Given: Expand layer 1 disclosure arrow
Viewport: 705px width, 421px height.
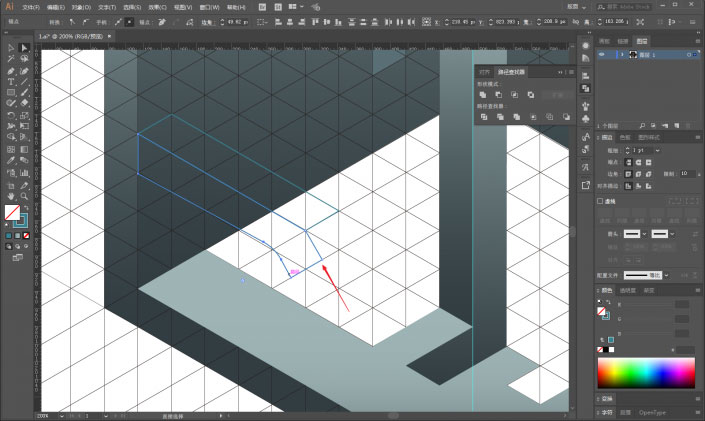Looking at the screenshot, I should (622, 54).
